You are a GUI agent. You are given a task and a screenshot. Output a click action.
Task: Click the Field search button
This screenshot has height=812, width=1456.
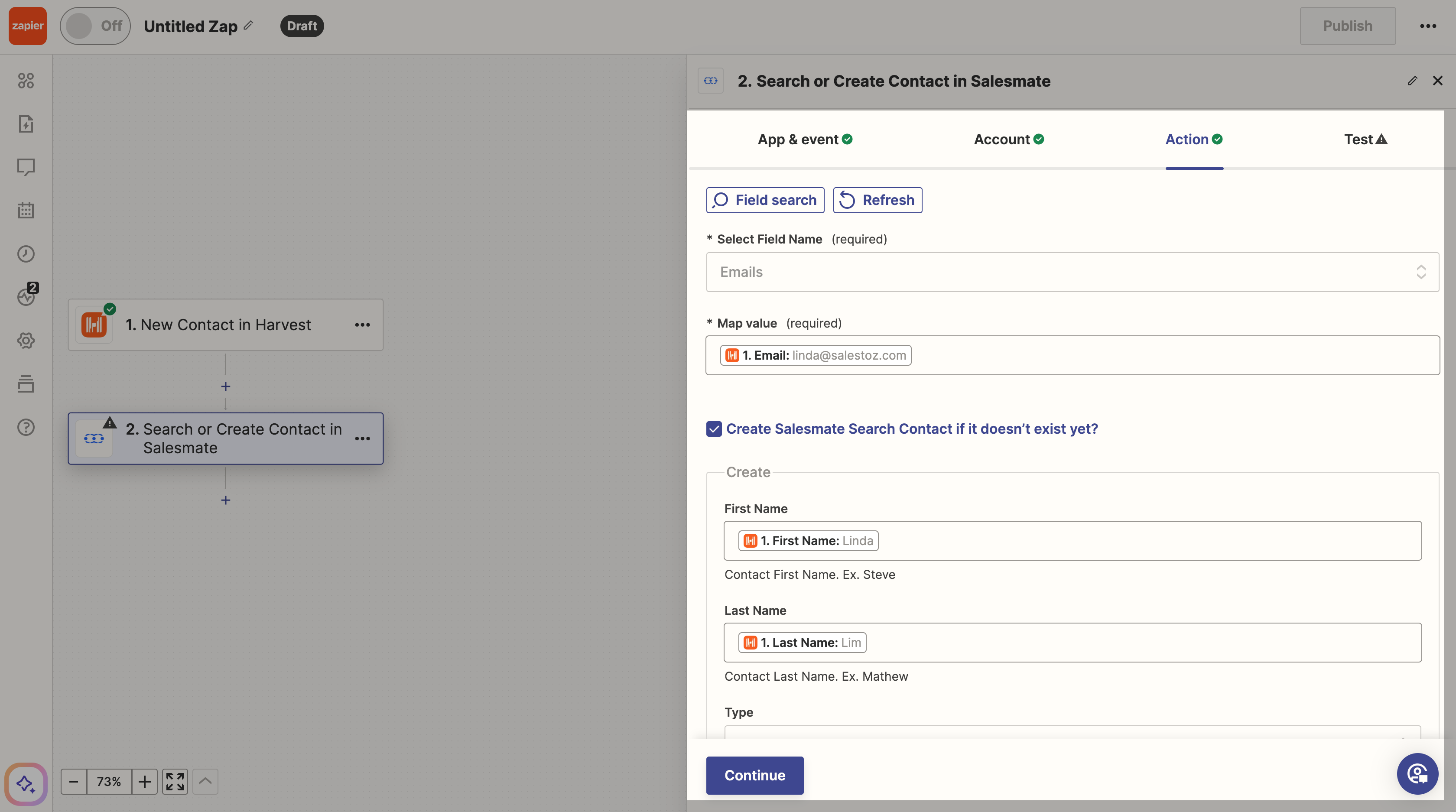pos(765,200)
